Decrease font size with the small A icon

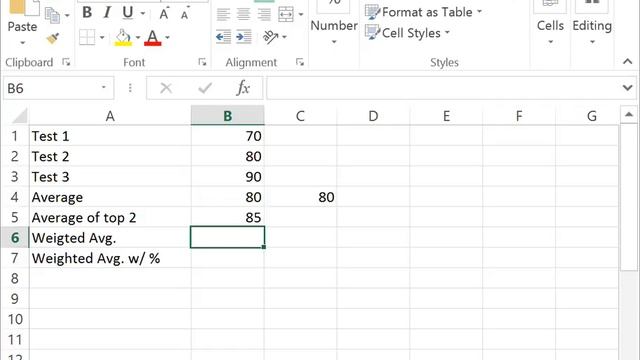[x=185, y=14]
